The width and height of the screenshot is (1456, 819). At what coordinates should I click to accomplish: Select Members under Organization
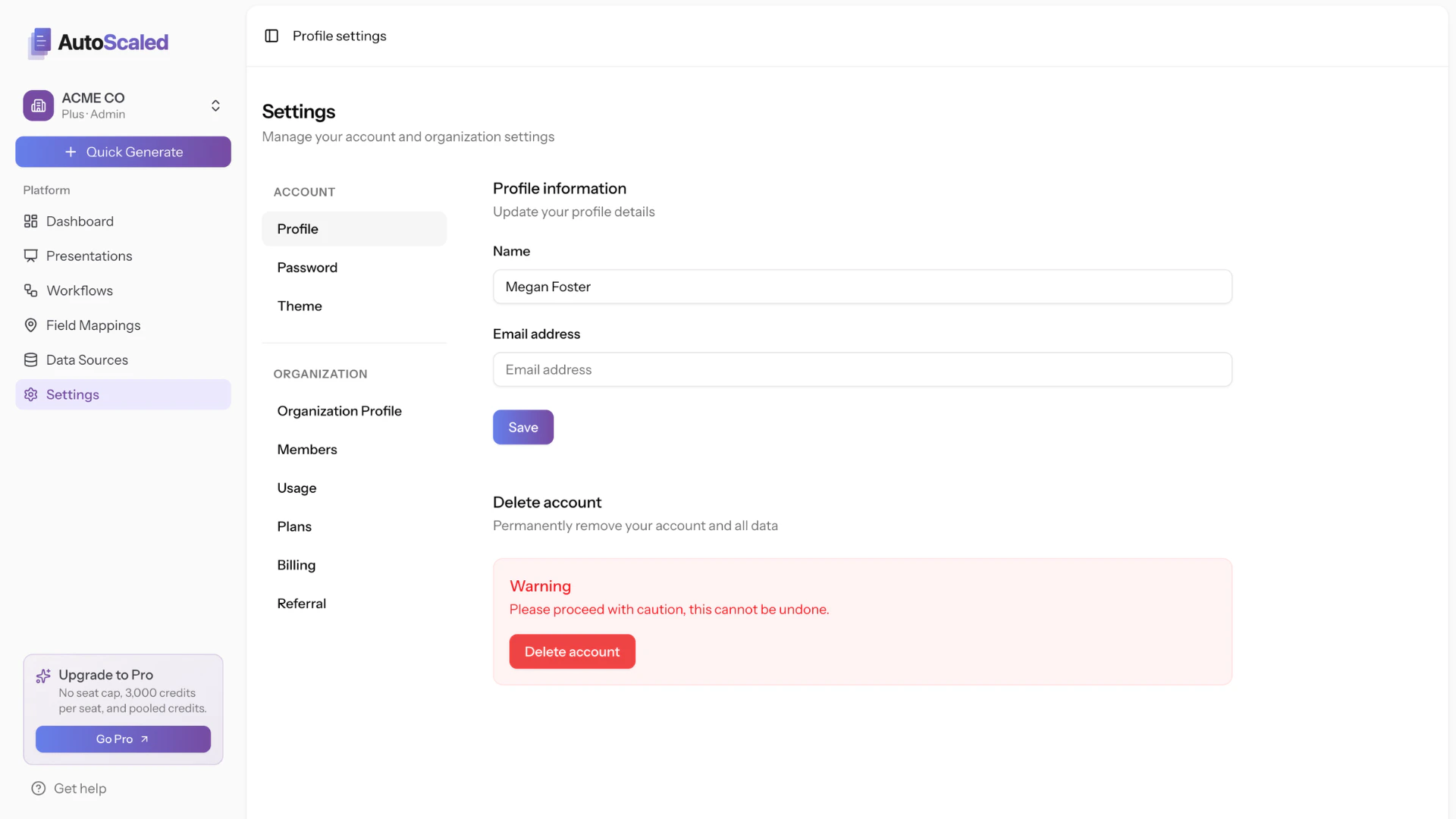click(x=307, y=449)
